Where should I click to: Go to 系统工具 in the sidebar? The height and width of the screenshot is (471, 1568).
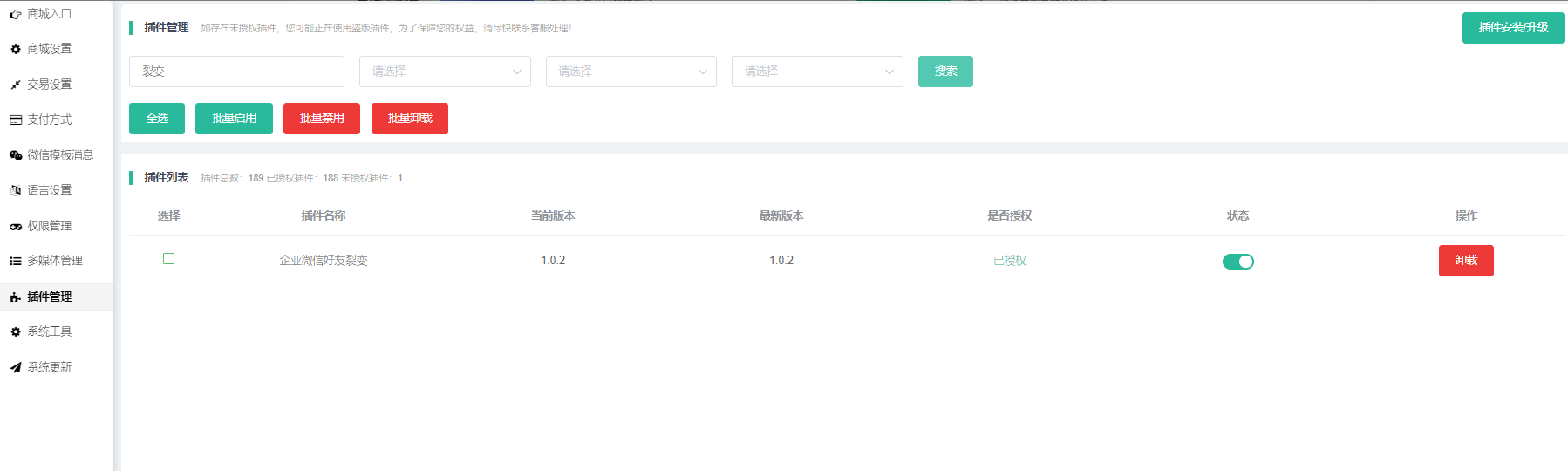tap(50, 331)
